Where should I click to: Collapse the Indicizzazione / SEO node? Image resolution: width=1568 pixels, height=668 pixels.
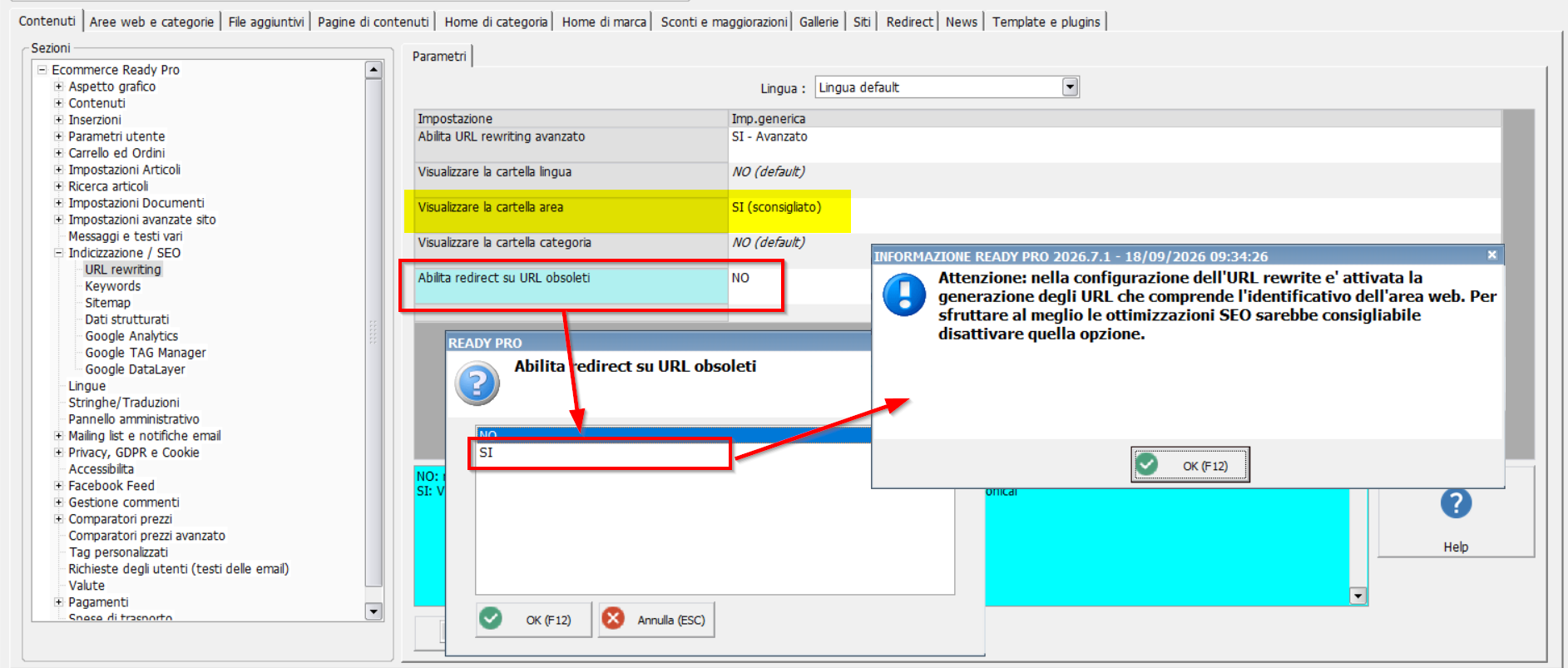click(59, 253)
